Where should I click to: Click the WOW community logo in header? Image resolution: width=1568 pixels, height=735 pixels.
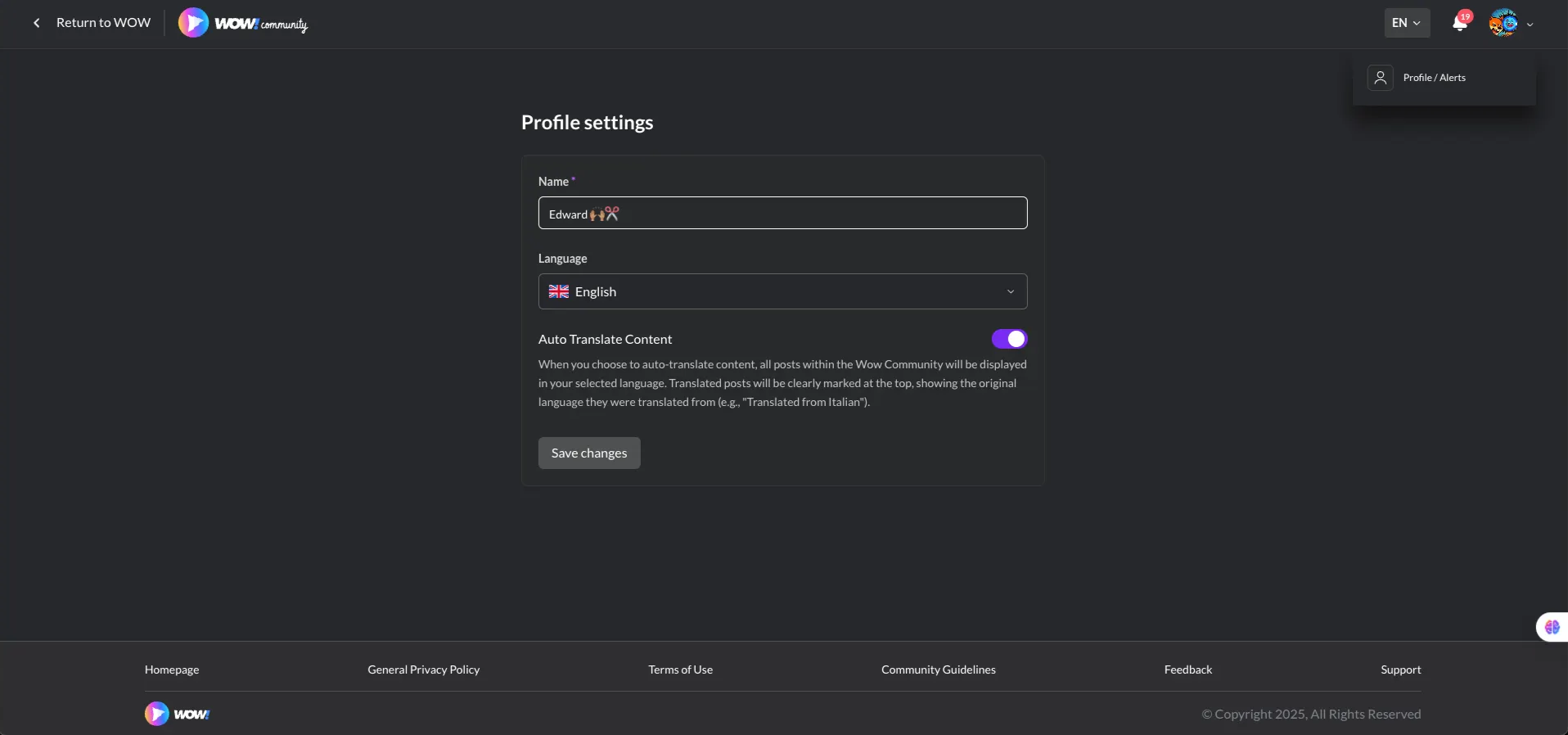click(x=243, y=23)
